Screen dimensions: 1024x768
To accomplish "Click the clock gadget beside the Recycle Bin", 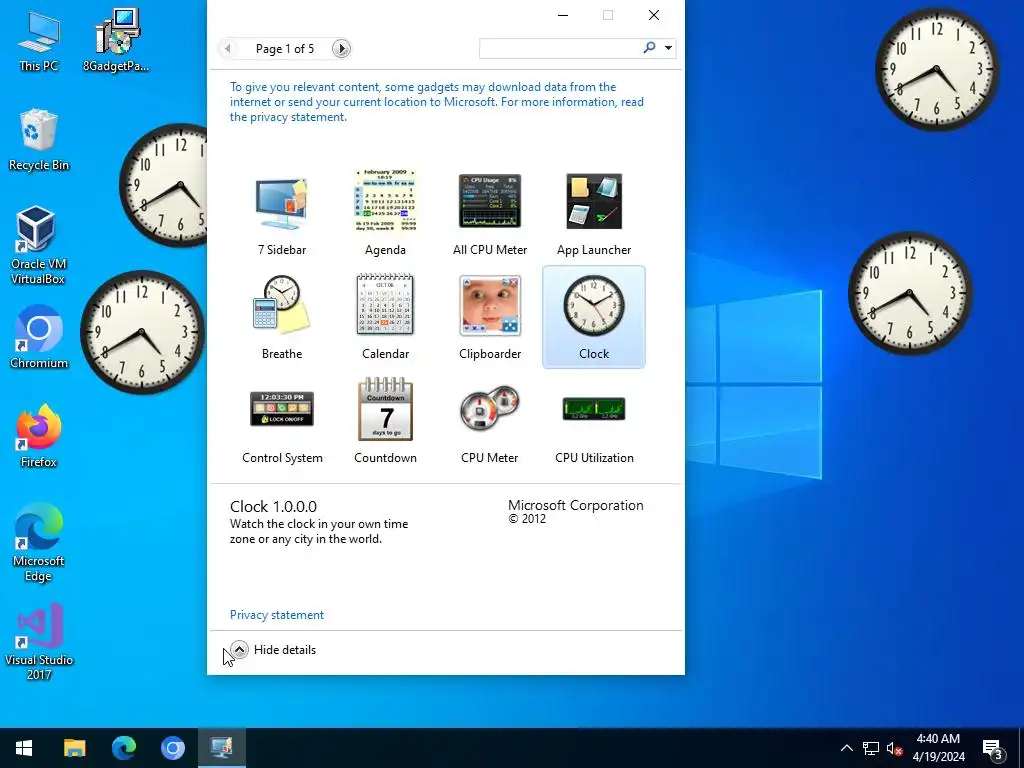I will 163,185.
